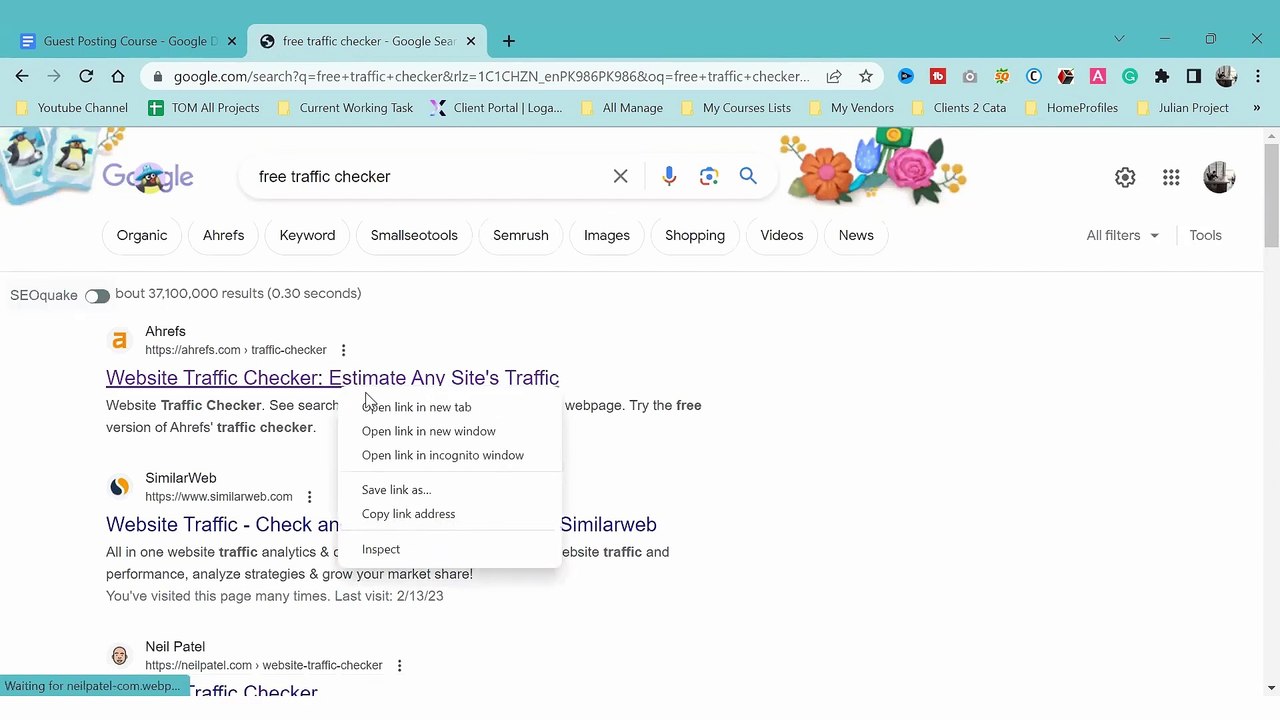Switch to Shopping results
The image size is (1280, 720).
click(x=695, y=235)
